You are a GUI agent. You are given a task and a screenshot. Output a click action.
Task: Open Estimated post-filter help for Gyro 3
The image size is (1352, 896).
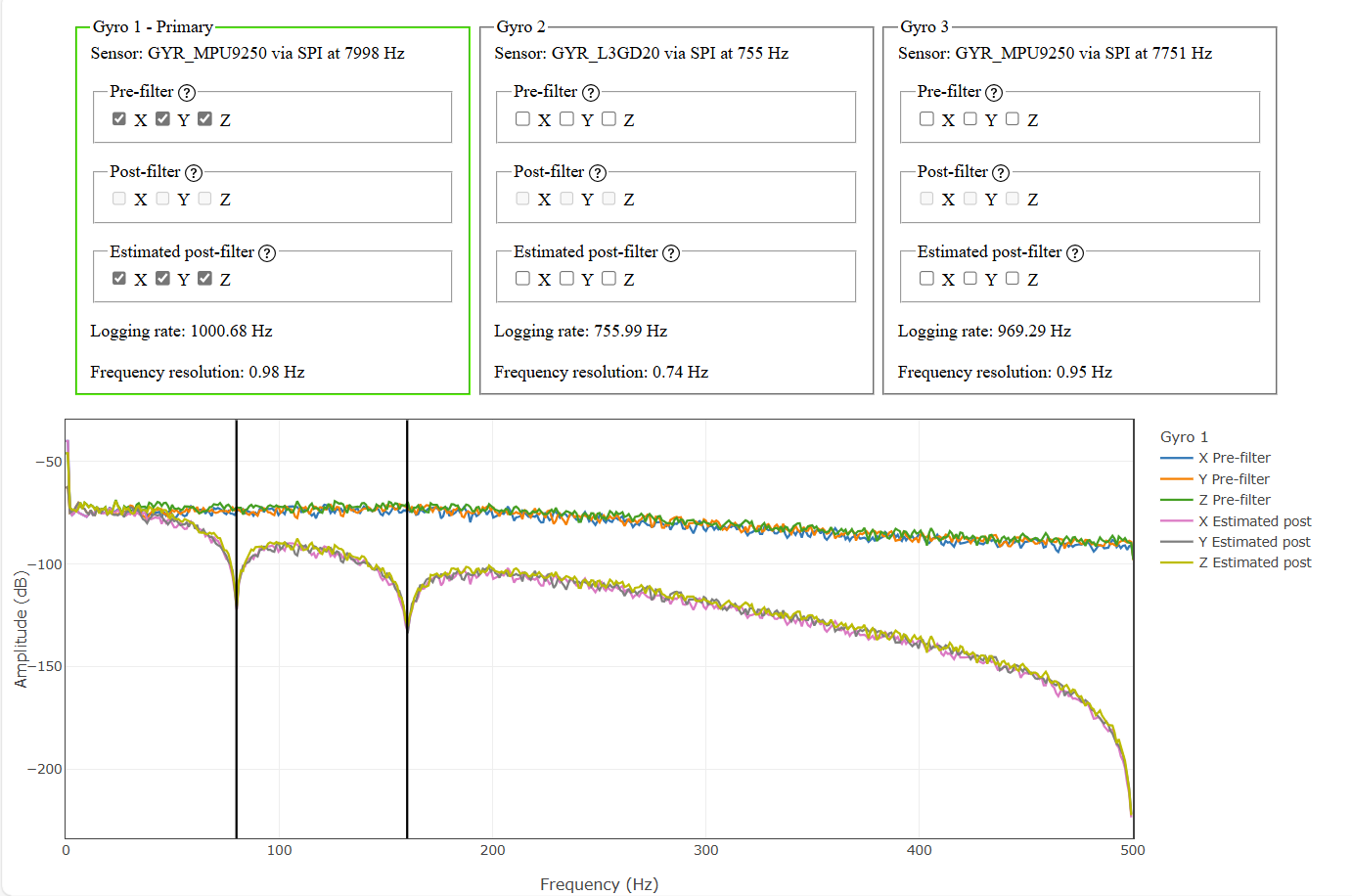pyautogui.click(x=1075, y=251)
